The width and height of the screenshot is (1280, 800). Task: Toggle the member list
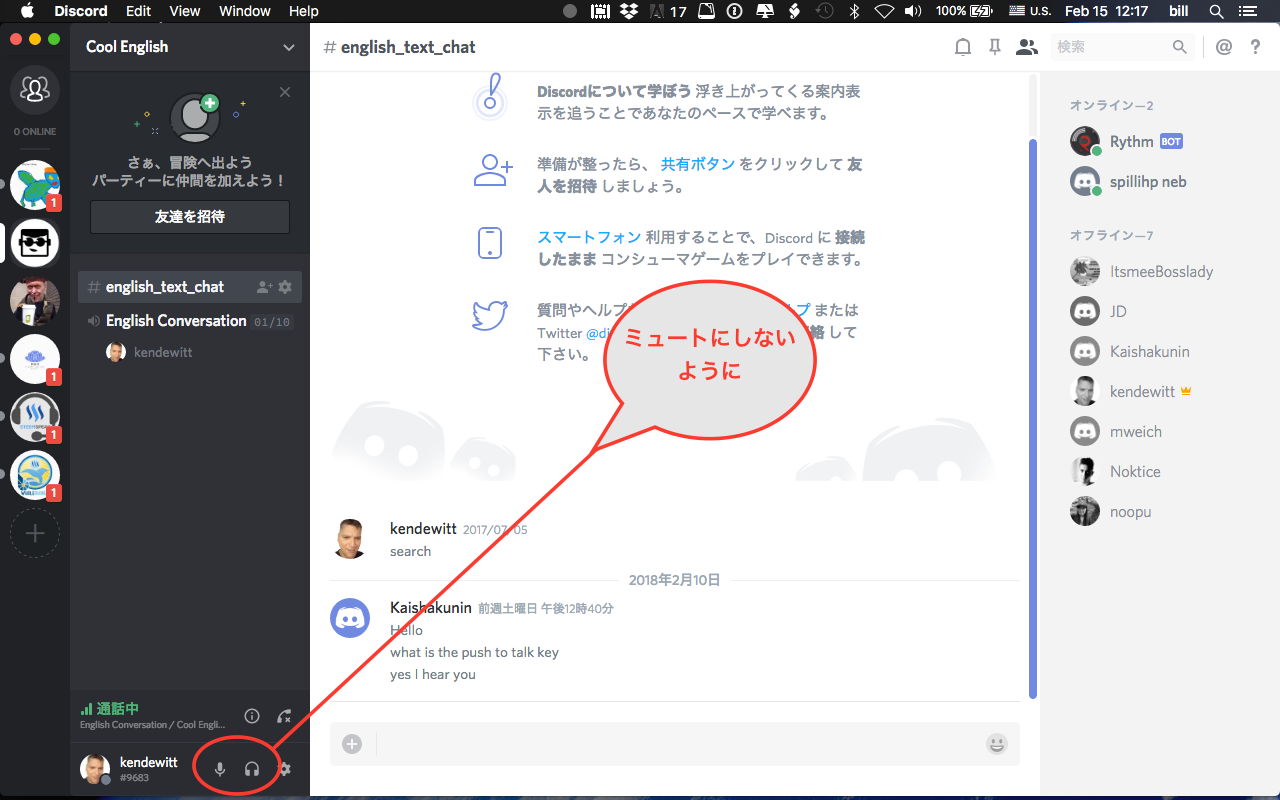click(x=1026, y=47)
